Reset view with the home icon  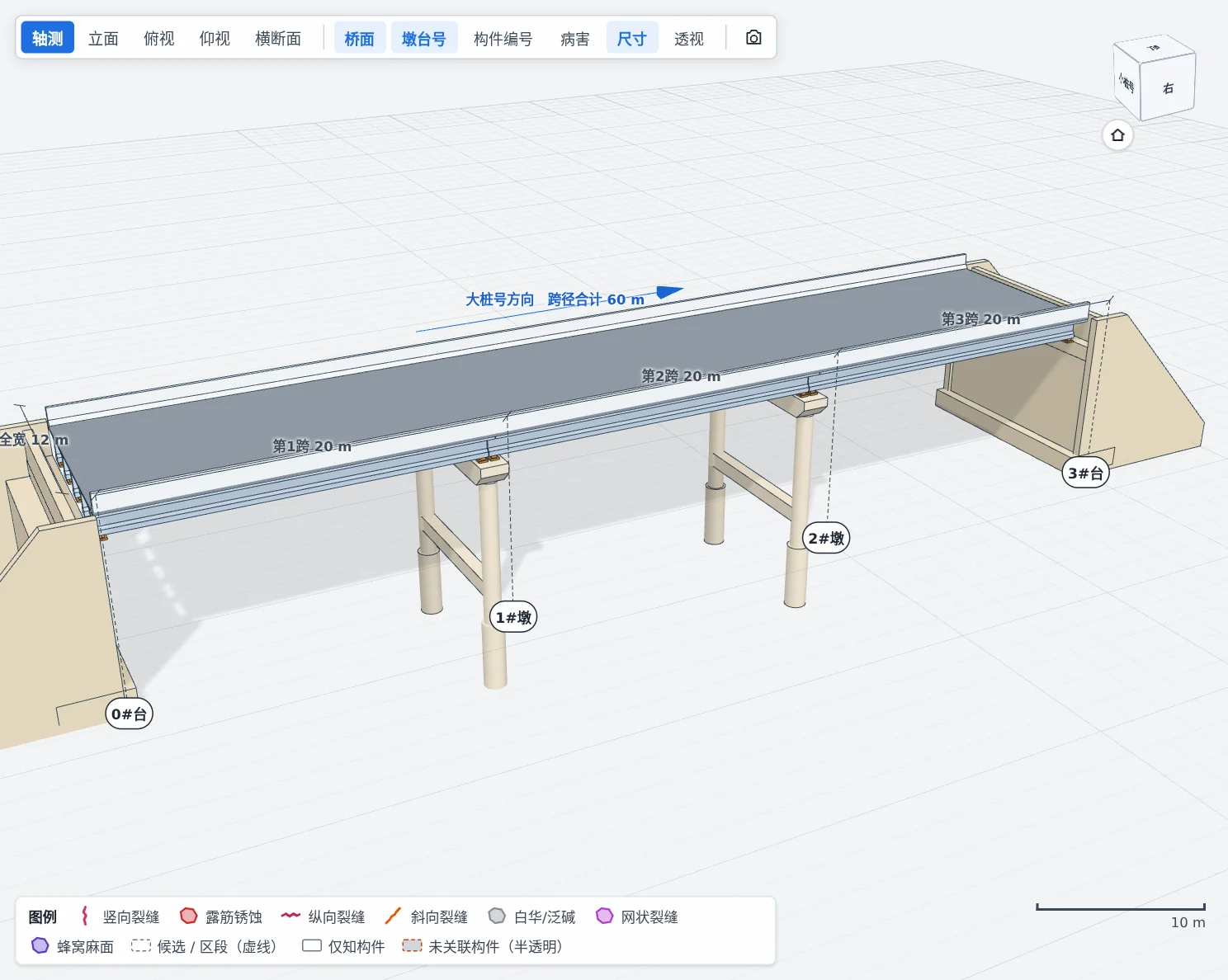1117,135
